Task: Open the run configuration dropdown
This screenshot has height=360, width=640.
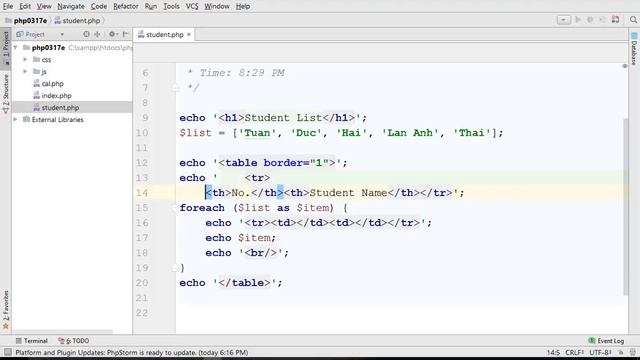Action: [564, 20]
